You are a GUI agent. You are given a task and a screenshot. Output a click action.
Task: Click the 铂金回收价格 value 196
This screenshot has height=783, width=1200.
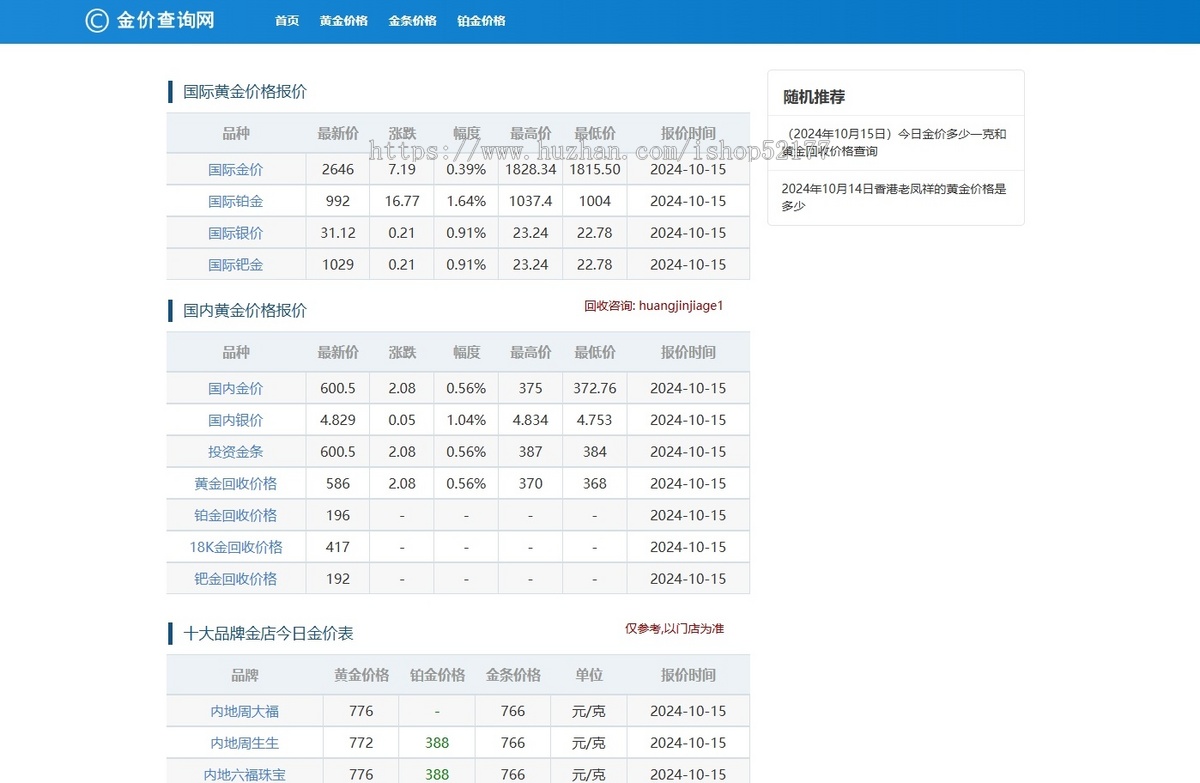click(338, 515)
